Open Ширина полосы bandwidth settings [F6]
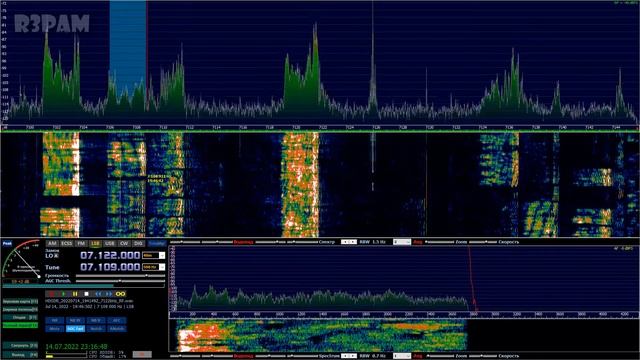 click(20, 309)
